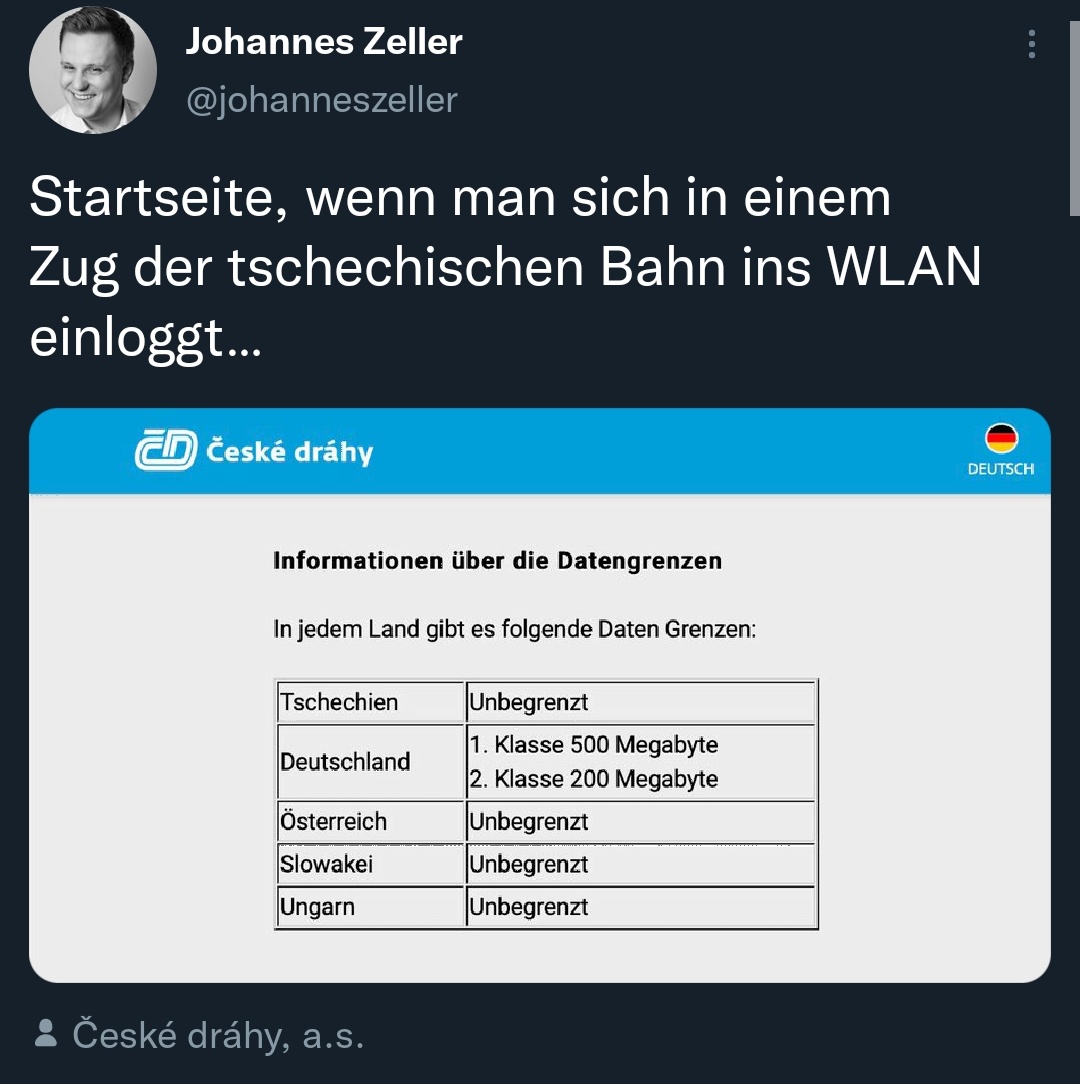This screenshot has width=1080, height=1084.
Task: Select the German flag language icon
Action: 1001,438
